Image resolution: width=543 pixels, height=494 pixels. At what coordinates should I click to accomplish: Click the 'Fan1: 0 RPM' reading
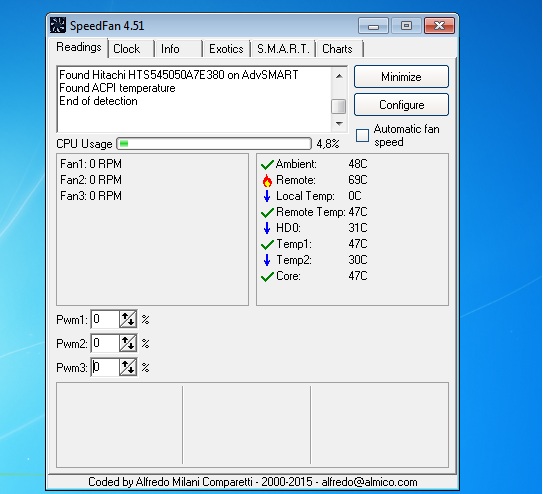click(91, 164)
